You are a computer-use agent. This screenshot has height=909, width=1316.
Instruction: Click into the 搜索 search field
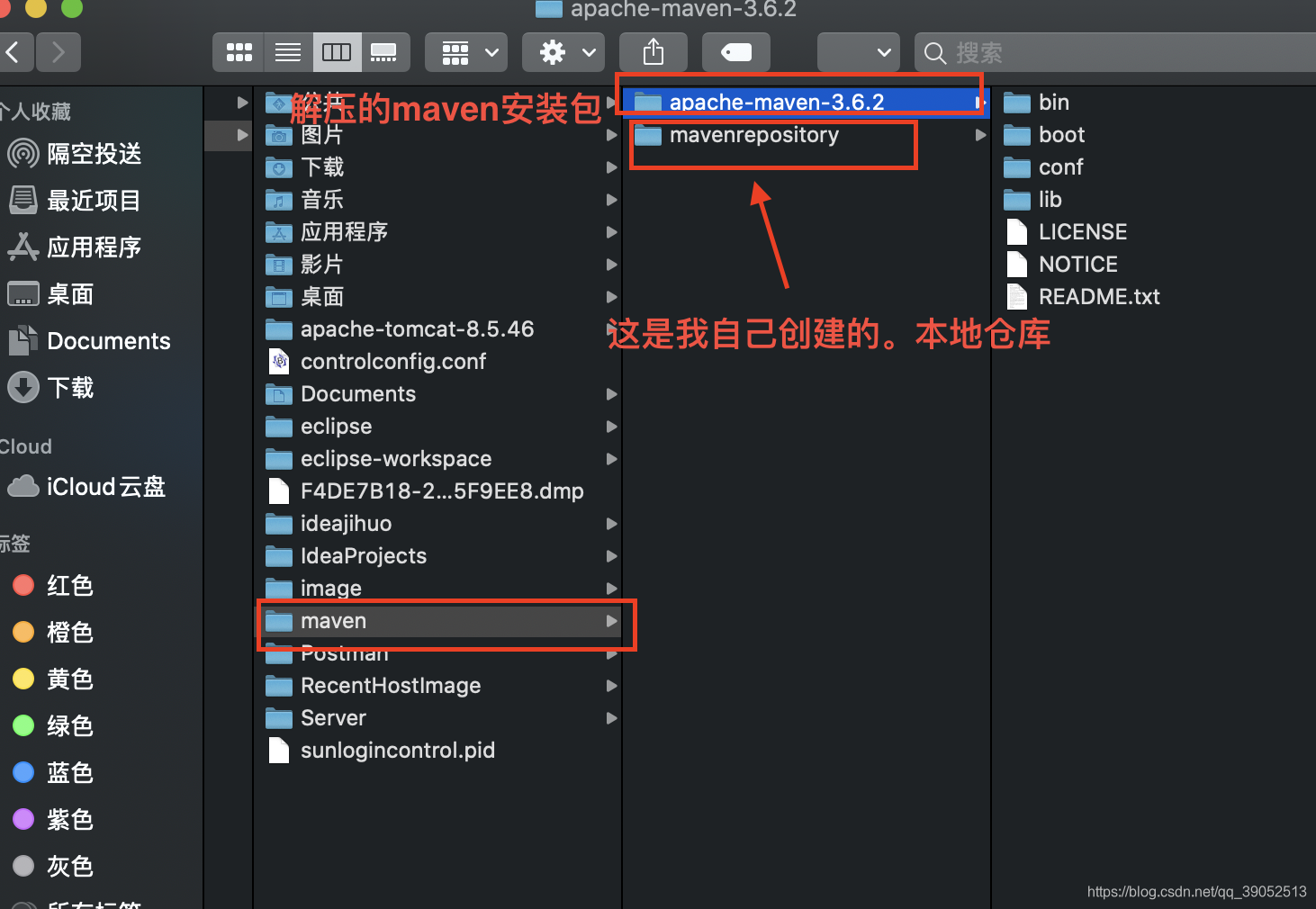(1116, 52)
